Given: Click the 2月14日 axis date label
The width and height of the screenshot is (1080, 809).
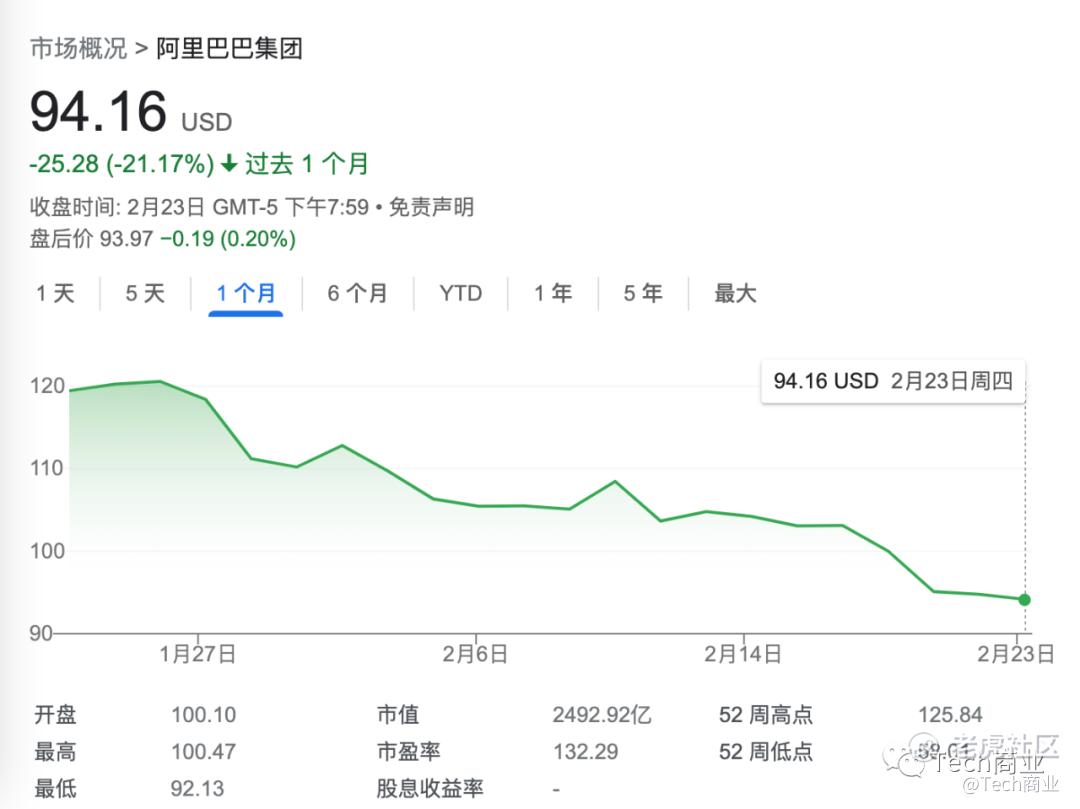Looking at the screenshot, I should click(x=742, y=653).
